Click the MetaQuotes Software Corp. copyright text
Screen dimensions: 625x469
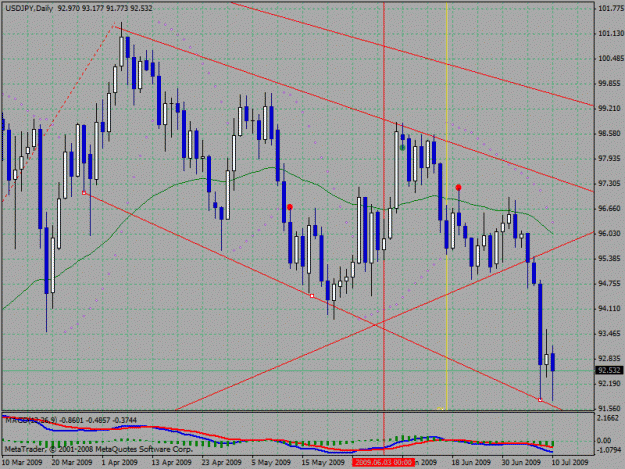98,449
